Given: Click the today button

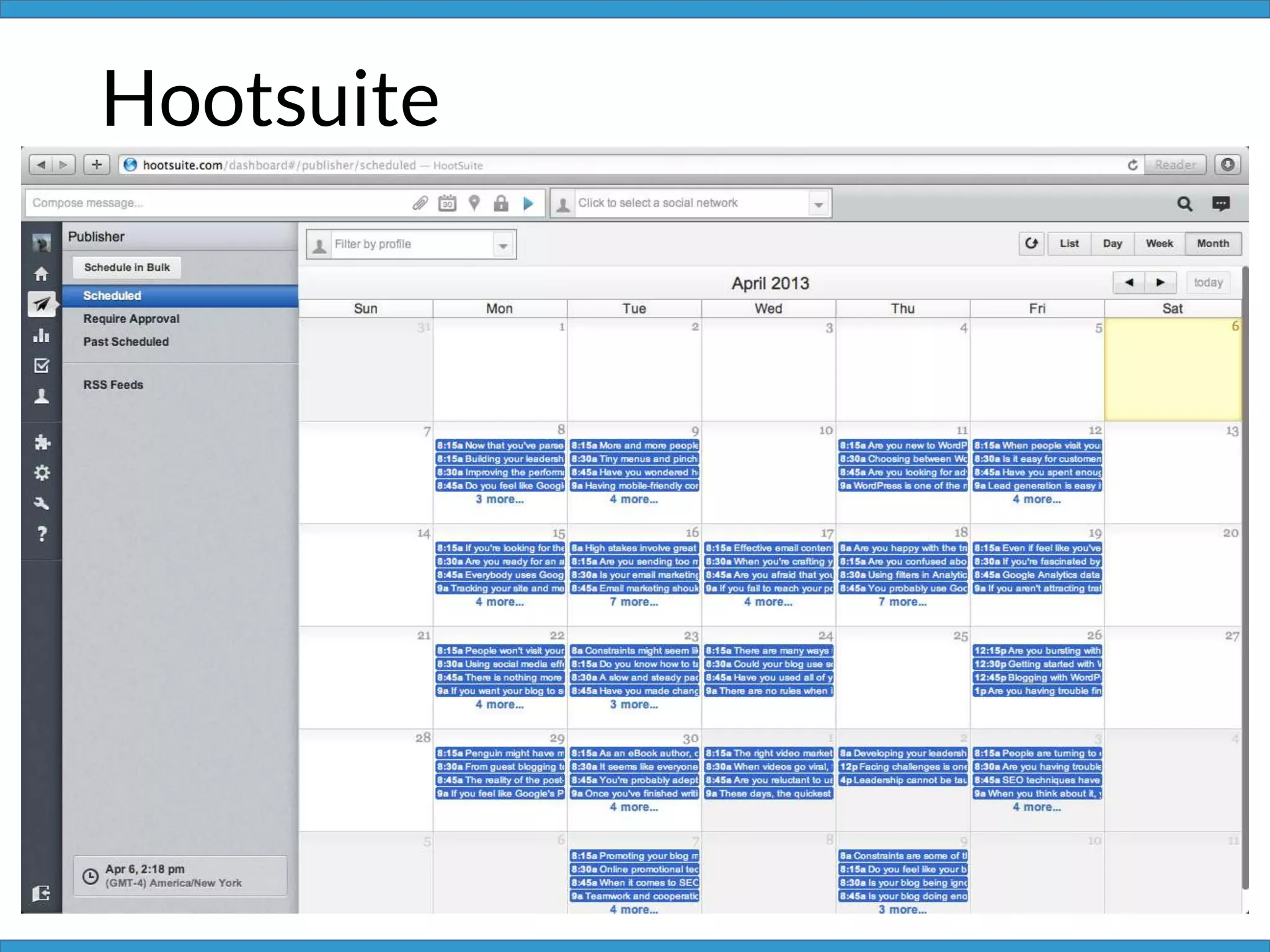Looking at the screenshot, I should (x=1208, y=283).
